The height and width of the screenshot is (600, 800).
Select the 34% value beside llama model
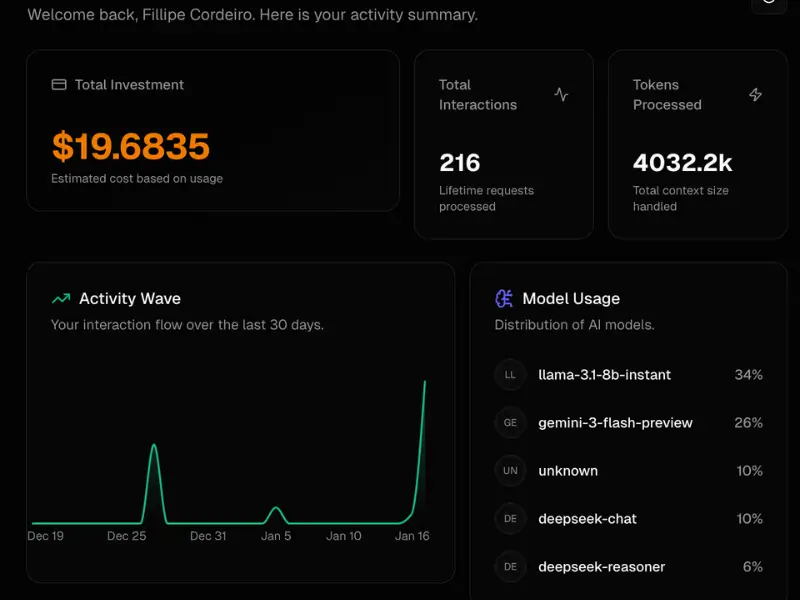click(x=748, y=375)
